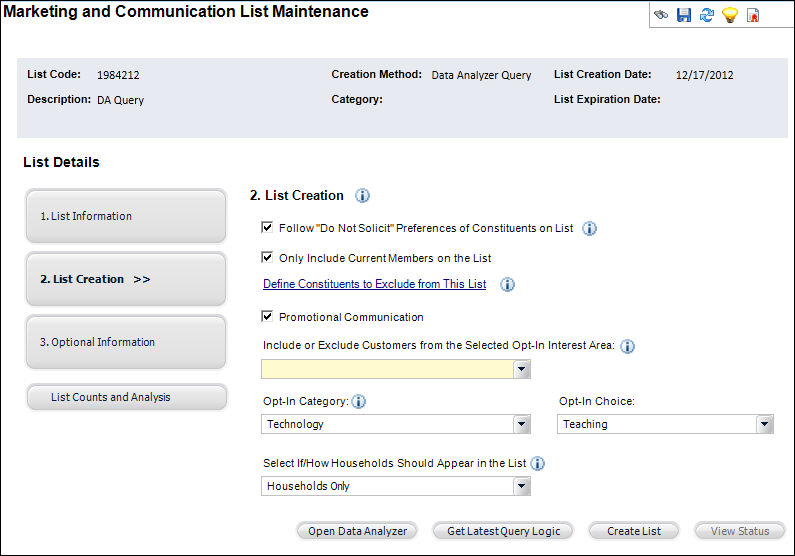Expand the Households Only dropdown
Viewport: 795px width, 556px height.
point(521,487)
